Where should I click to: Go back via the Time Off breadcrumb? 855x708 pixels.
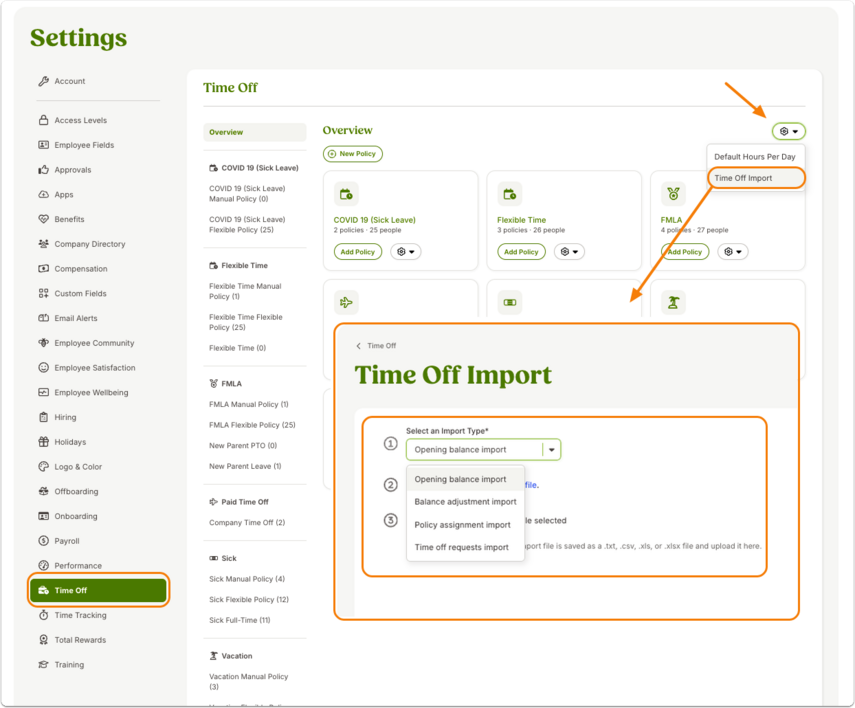coord(376,346)
